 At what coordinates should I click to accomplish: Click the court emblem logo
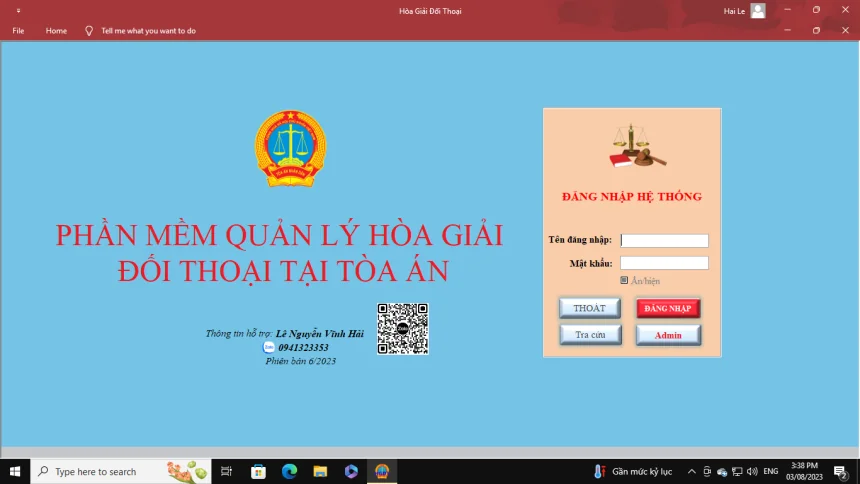(290, 148)
